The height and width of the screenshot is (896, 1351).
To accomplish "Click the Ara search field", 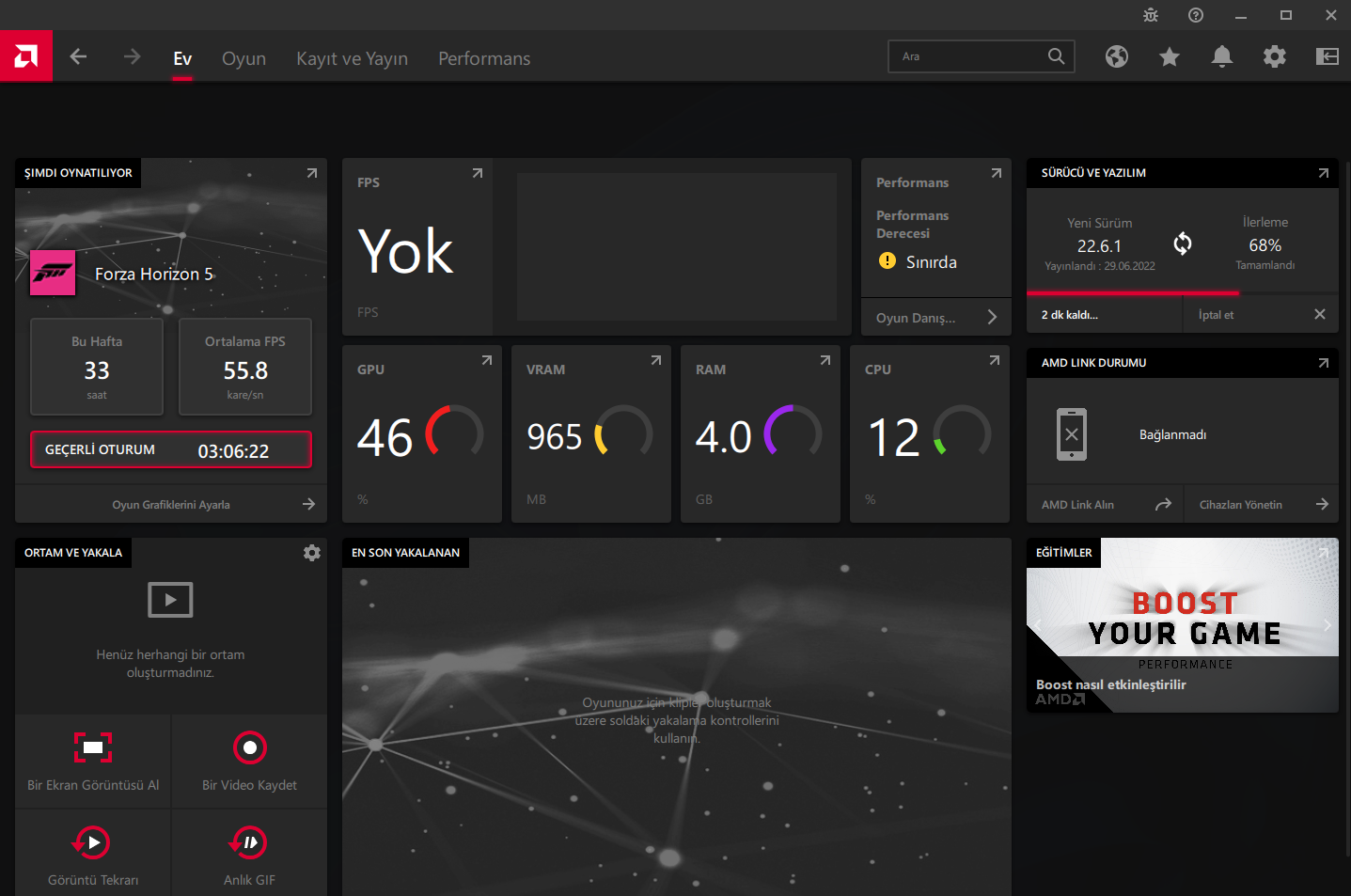I will pyautogui.click(x=982, y=56).
